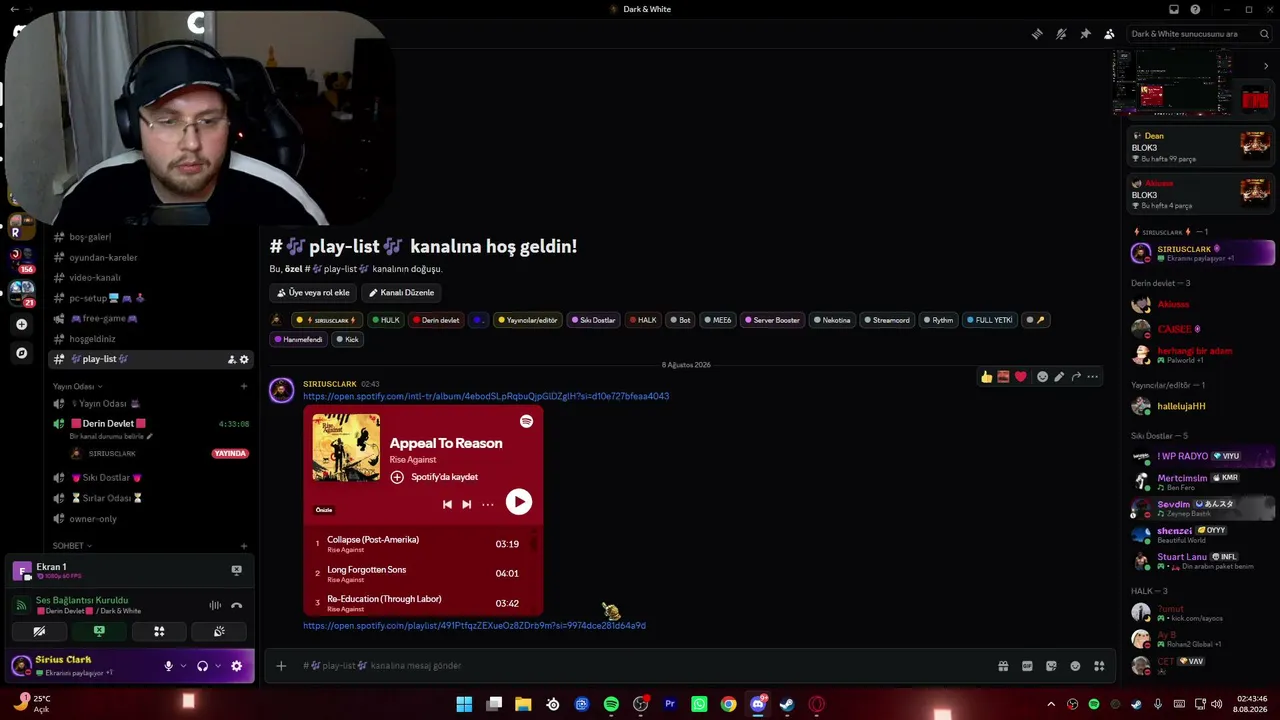Add red heart reaction to message
Viewport: 1280px width, 720px height.
[x=1020, y=377]
